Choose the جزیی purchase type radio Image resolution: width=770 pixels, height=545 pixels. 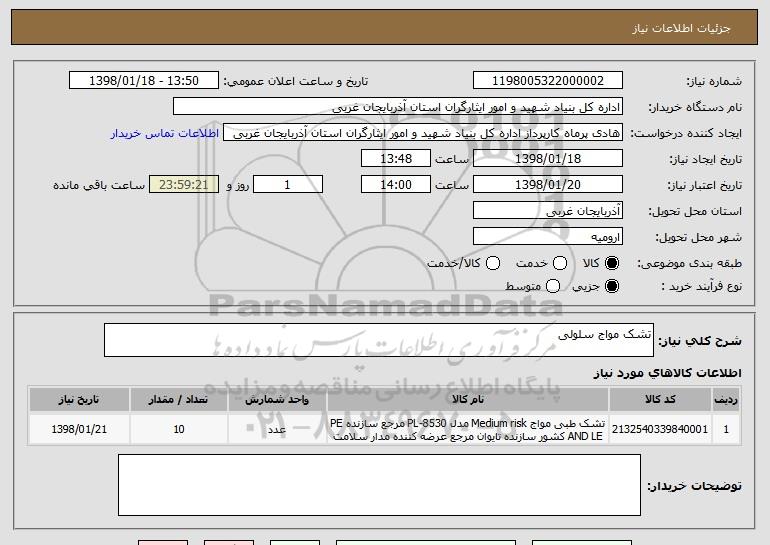612,286
